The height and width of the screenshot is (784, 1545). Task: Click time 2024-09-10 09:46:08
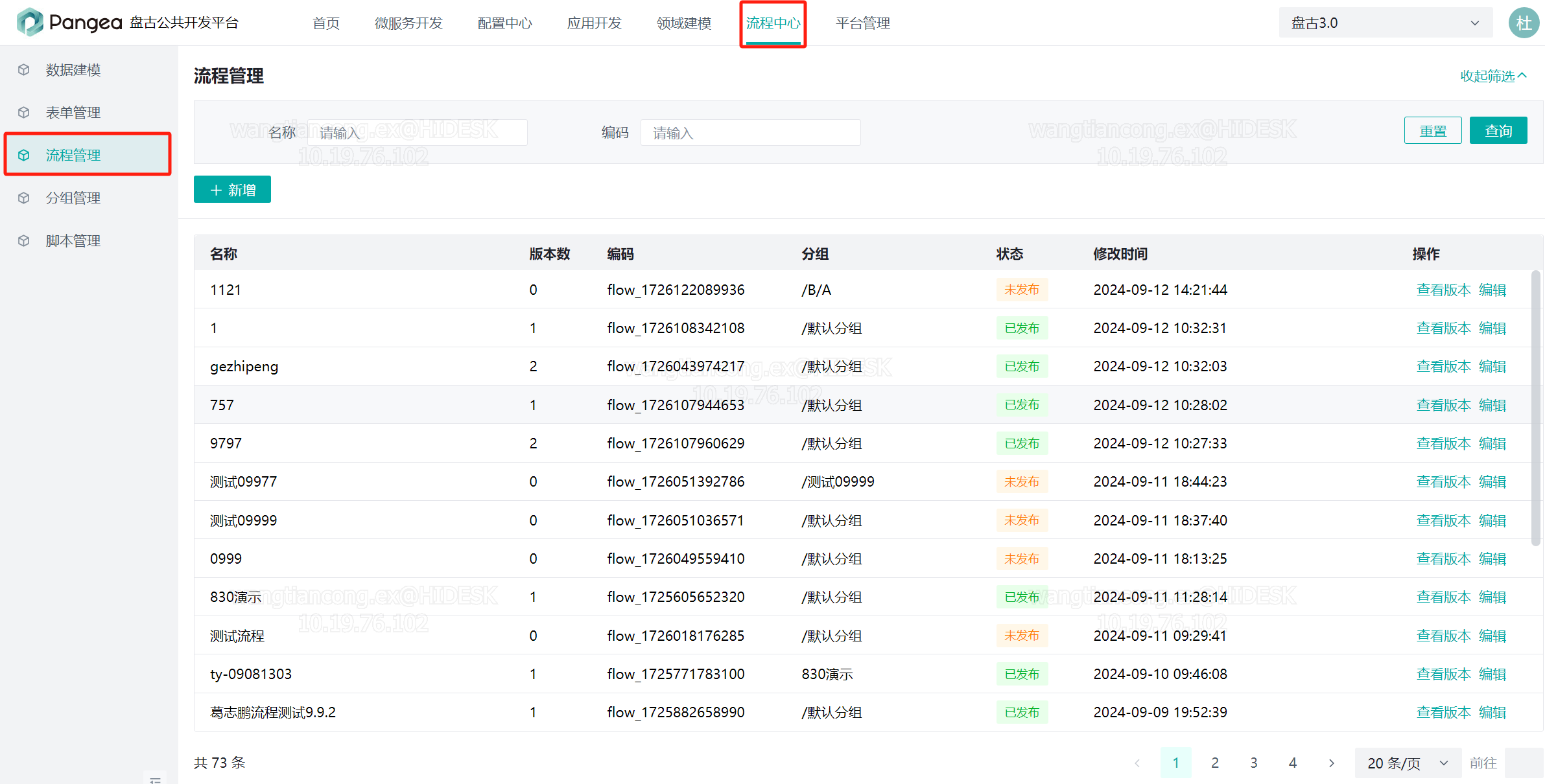click(1160, 674)
